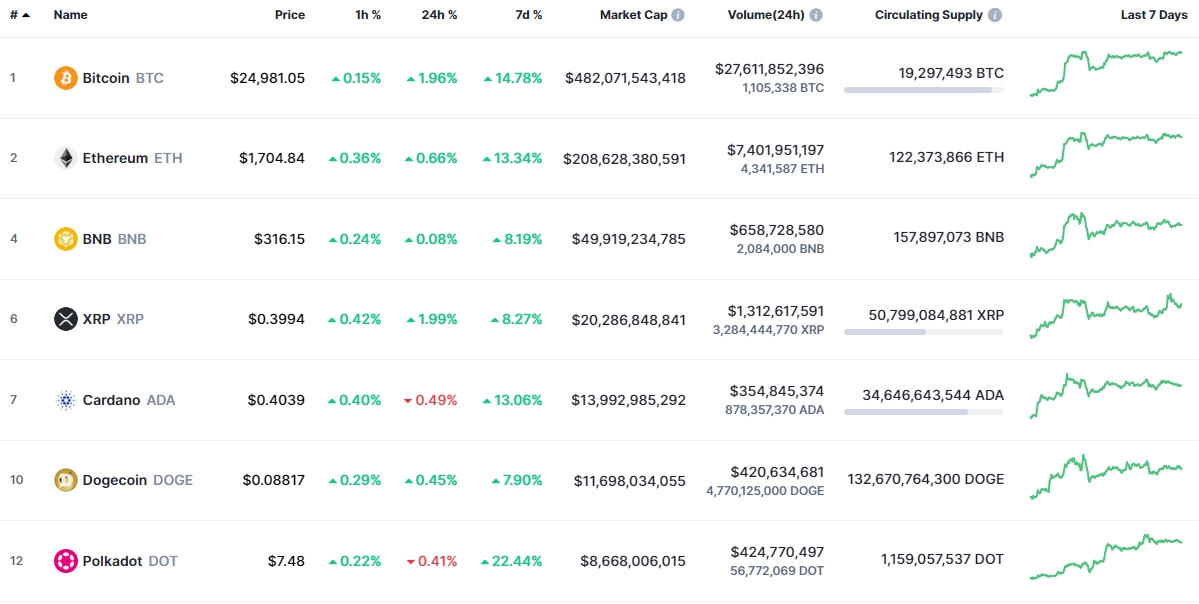Click the Ethereum logo icon

(66, 158)
